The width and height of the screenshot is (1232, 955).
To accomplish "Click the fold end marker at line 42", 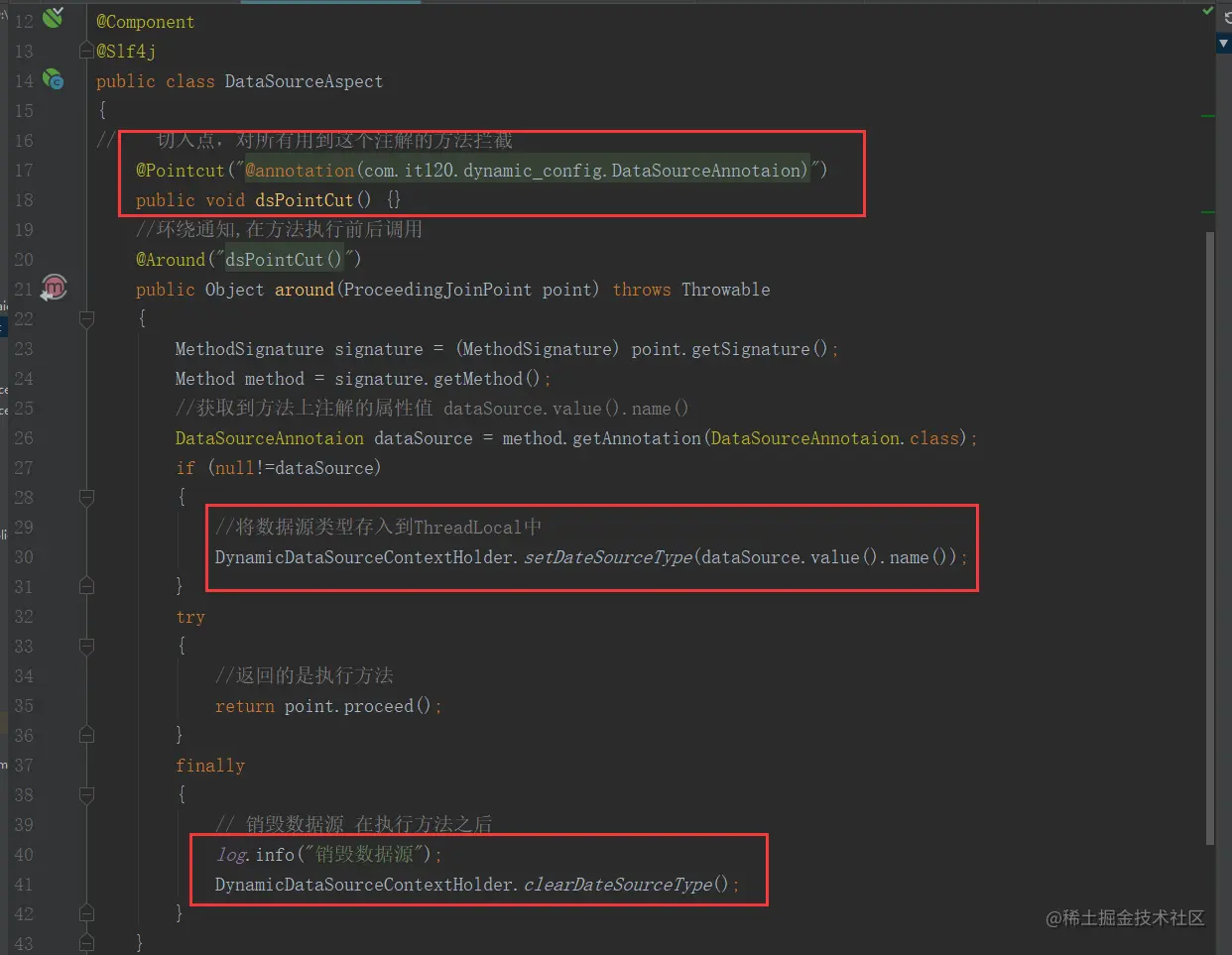I will pyautogui.click(x=86, y=913).
